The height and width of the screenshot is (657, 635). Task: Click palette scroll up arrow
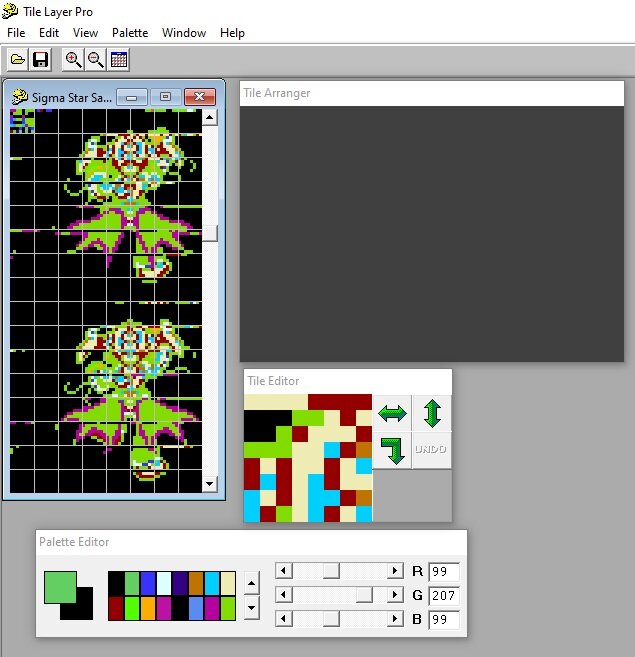[251, 583]
